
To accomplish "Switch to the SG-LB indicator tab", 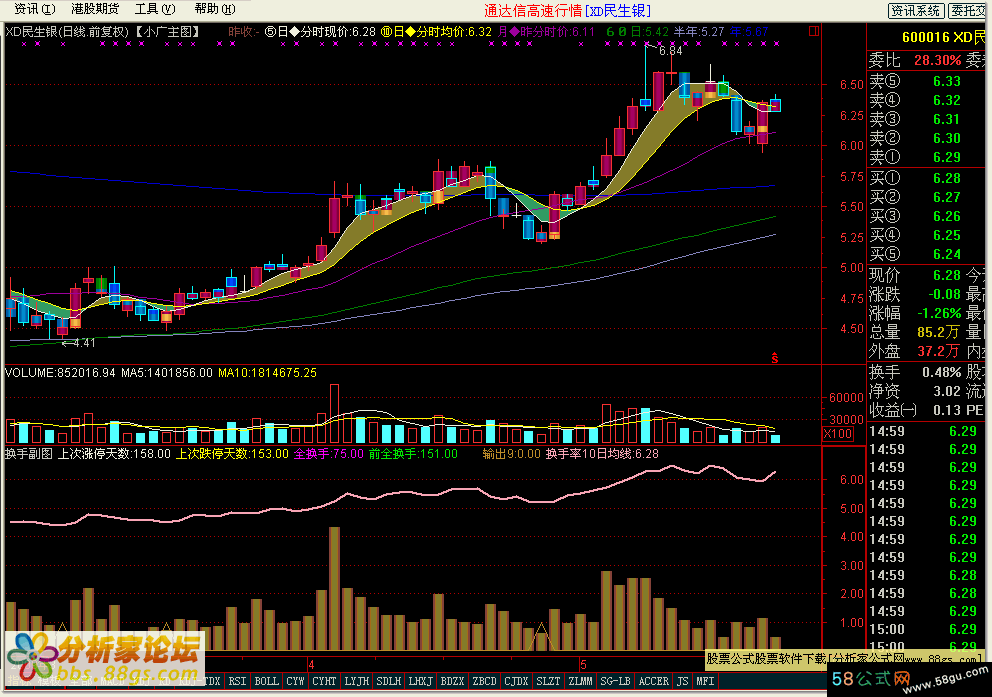I will tap(616, 681).
